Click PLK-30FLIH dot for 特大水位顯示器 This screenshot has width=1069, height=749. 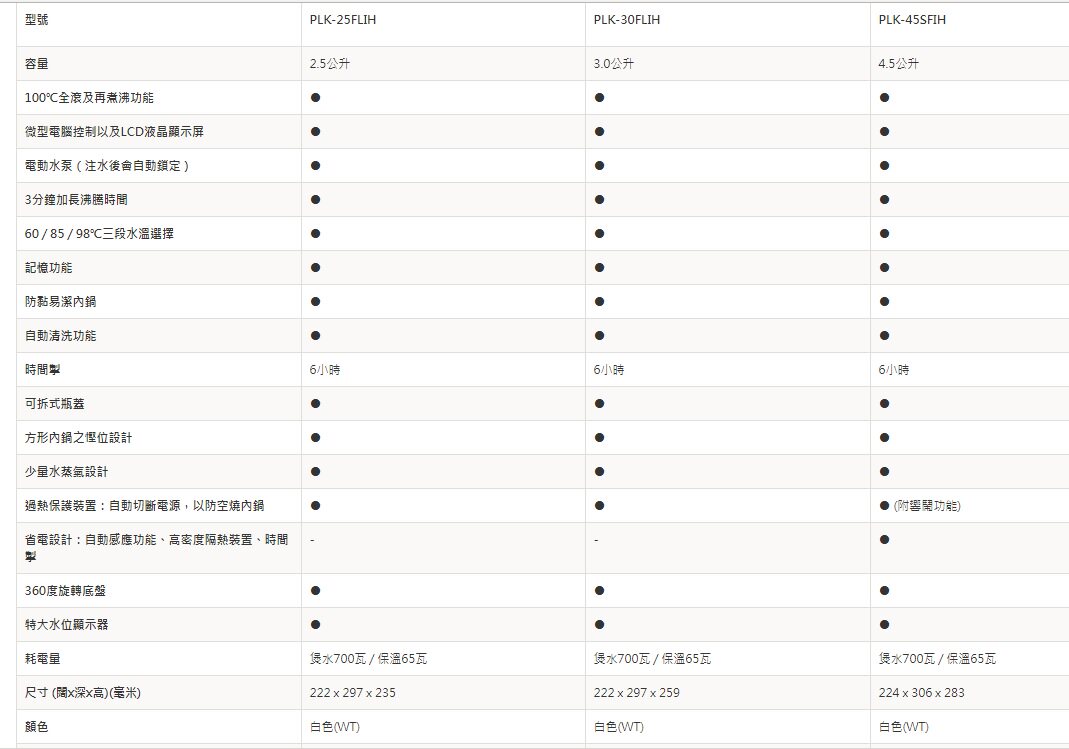[599, 625]
